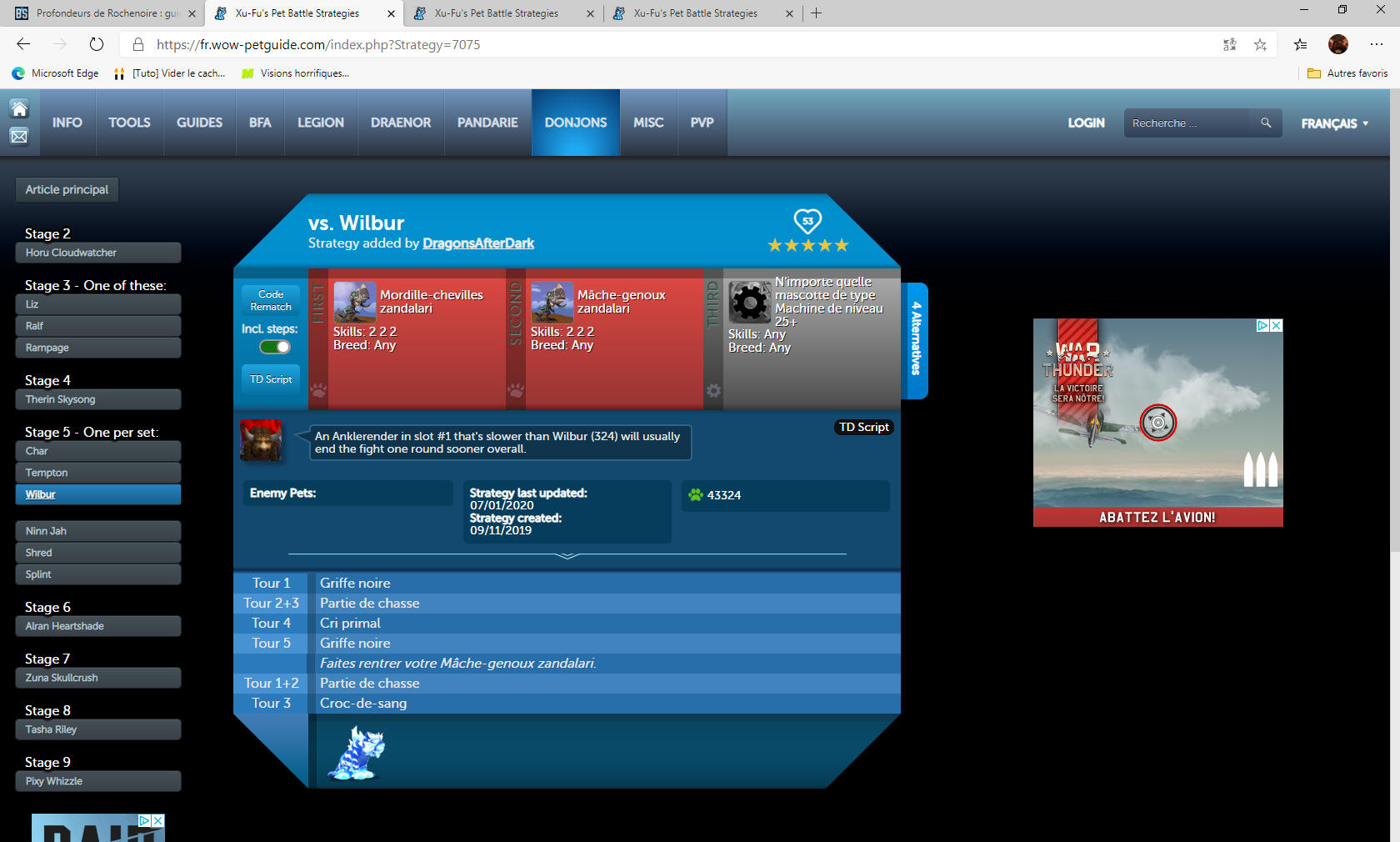Click the Mordille-chevilles zandalari pet portrait
Screen dimensions: 1400x842
point(355,302)
